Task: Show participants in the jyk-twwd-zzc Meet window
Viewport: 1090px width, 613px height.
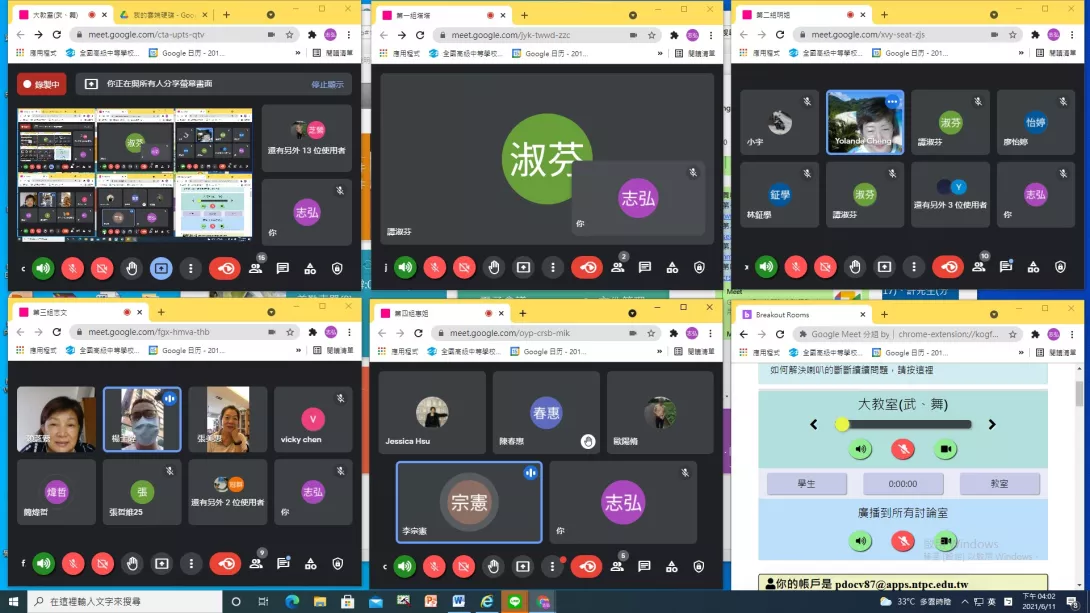Action: pos(618,267)
